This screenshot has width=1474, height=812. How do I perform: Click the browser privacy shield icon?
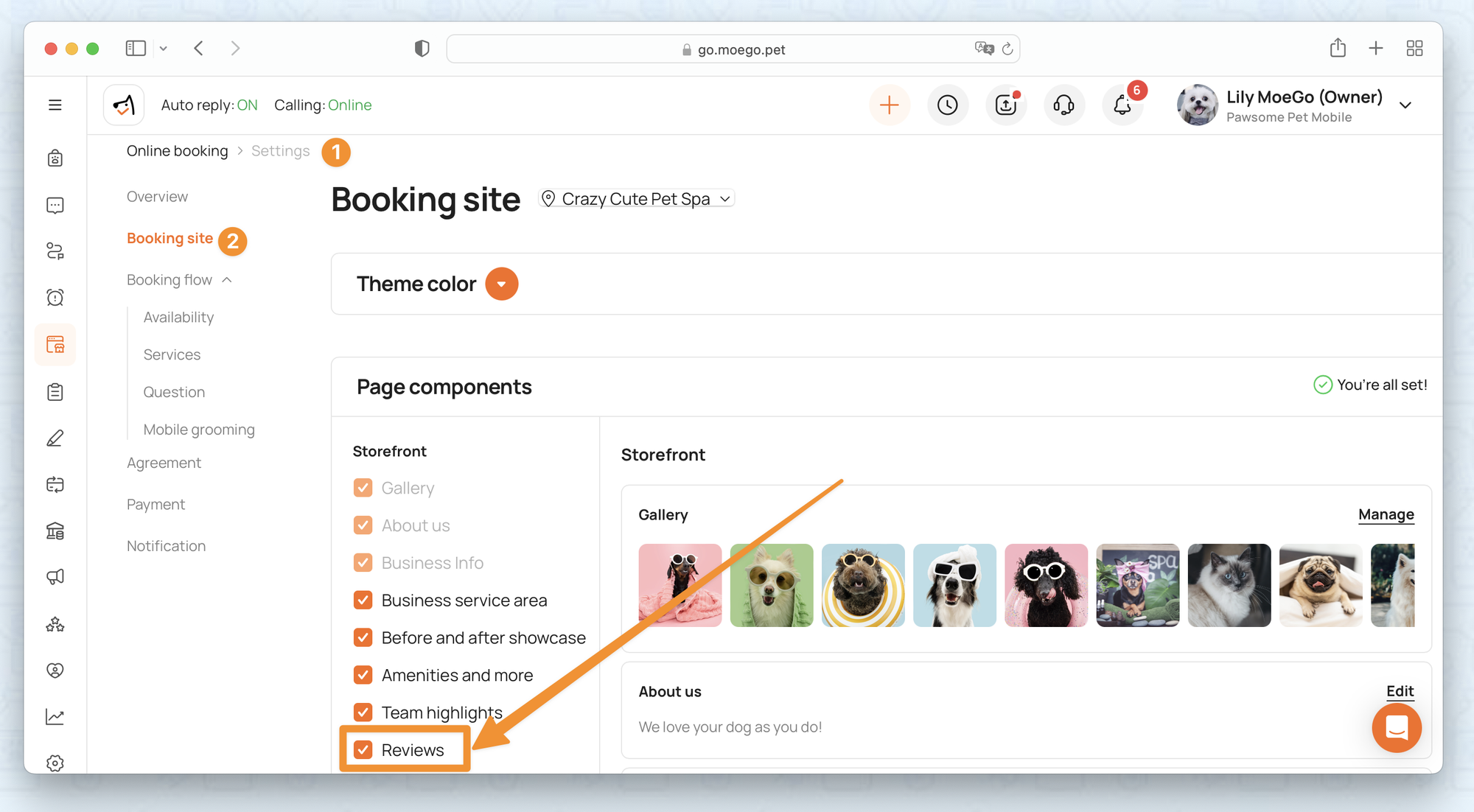(x=422, y=49)
